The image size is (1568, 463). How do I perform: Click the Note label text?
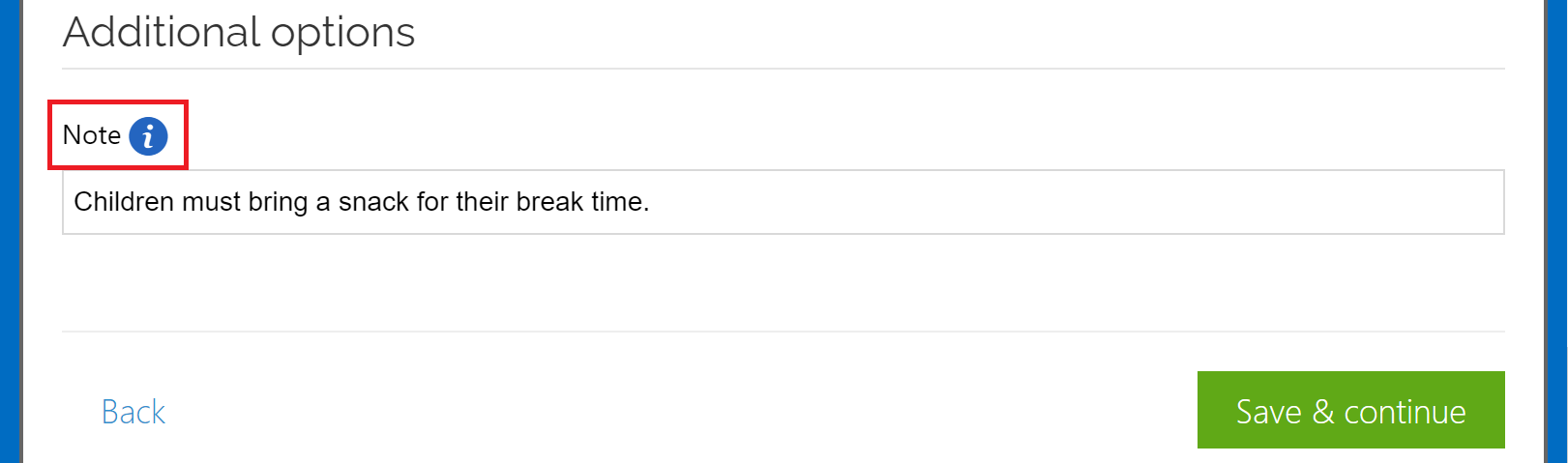[x=92, y=135]
